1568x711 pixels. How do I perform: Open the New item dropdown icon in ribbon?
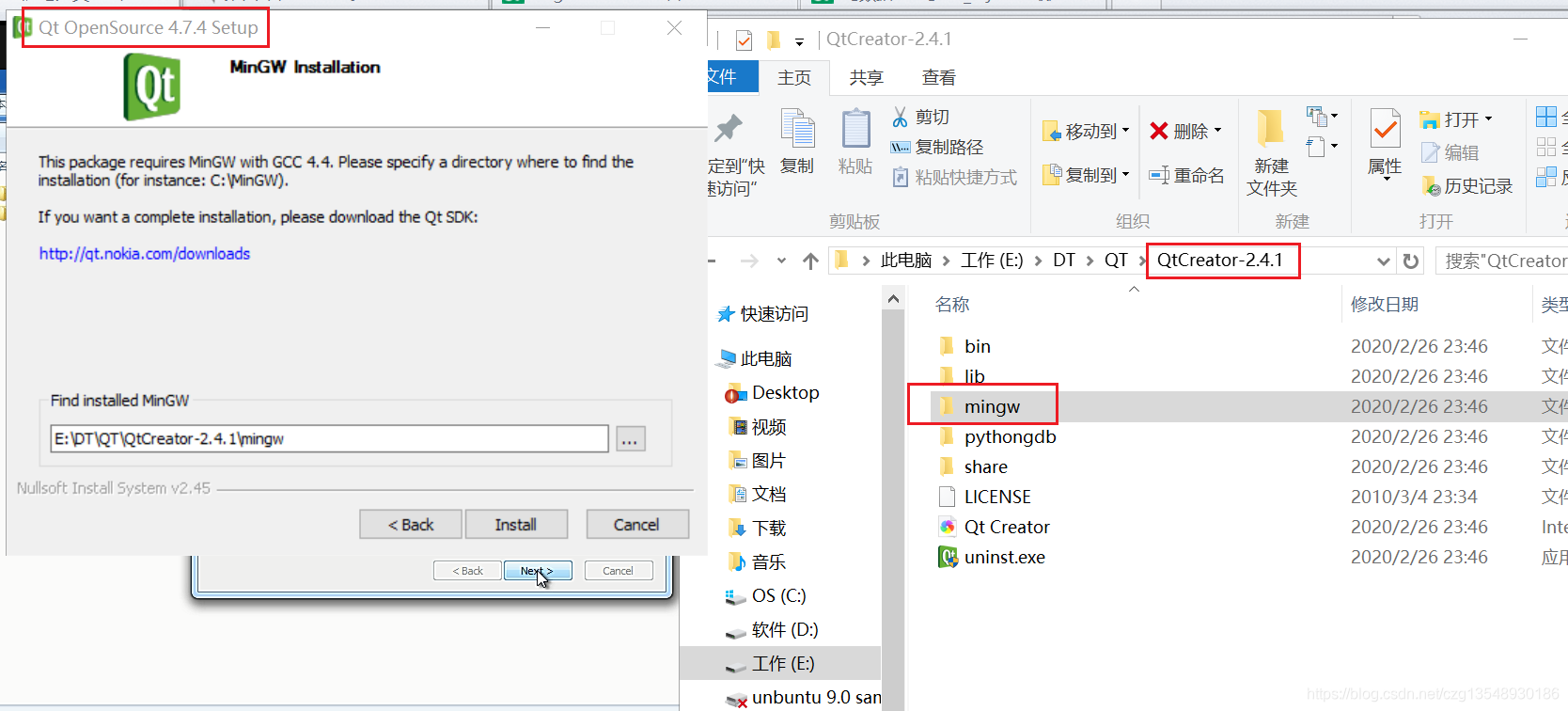point(1322,117)
